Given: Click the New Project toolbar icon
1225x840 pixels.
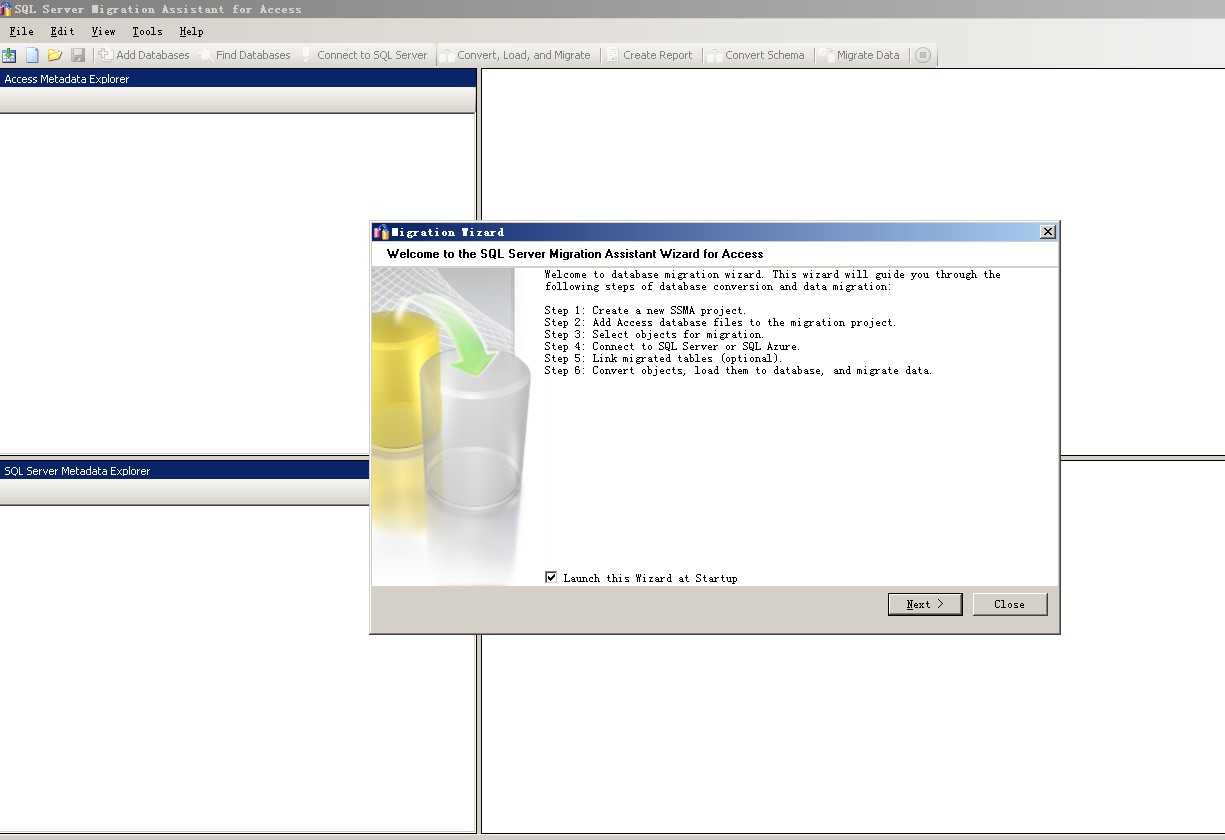Looking at the screenshot, I should pyautogui.click(x=32, y=55).
